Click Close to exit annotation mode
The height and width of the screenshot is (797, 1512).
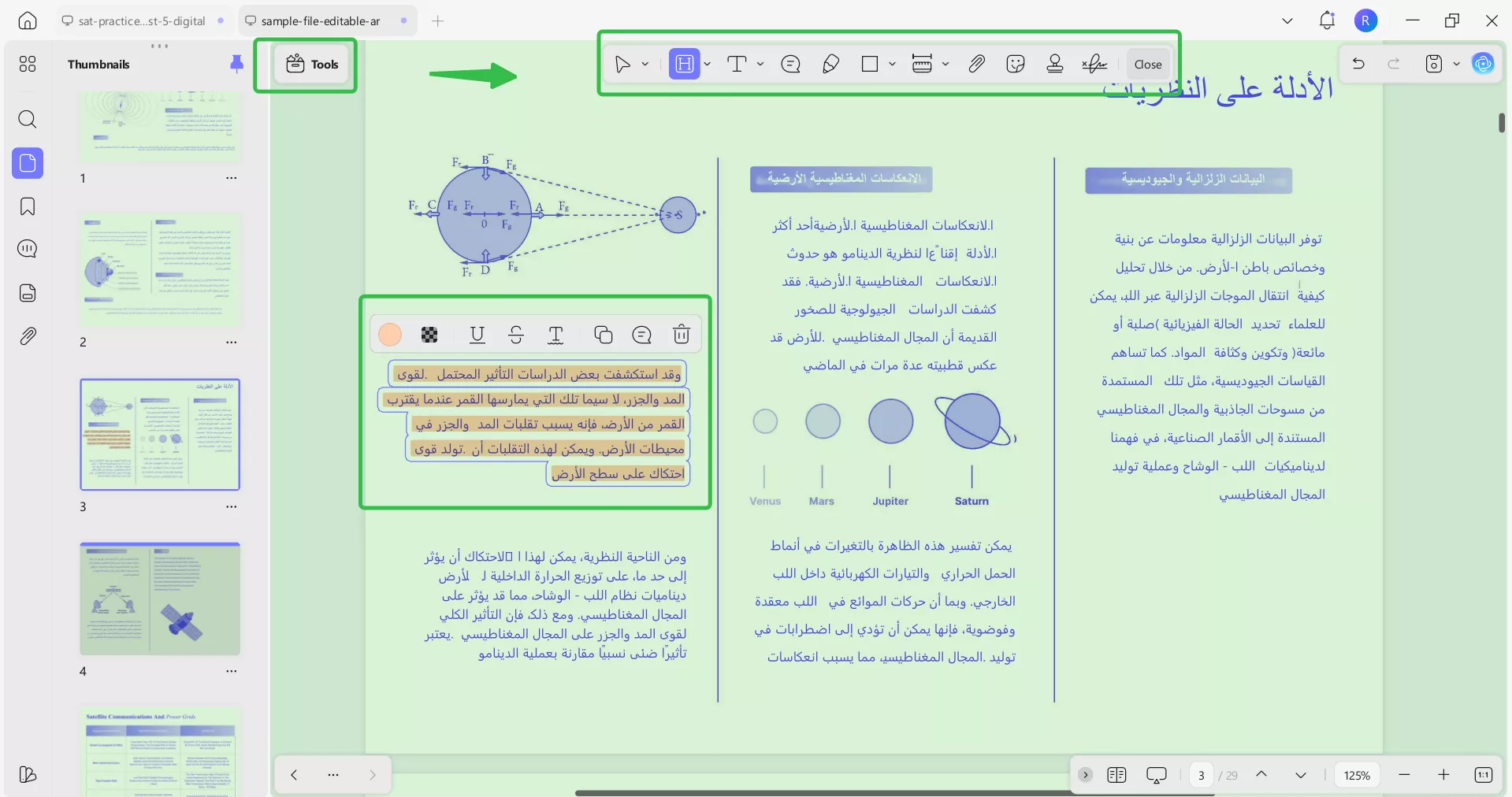click(x=1147, y=64)
